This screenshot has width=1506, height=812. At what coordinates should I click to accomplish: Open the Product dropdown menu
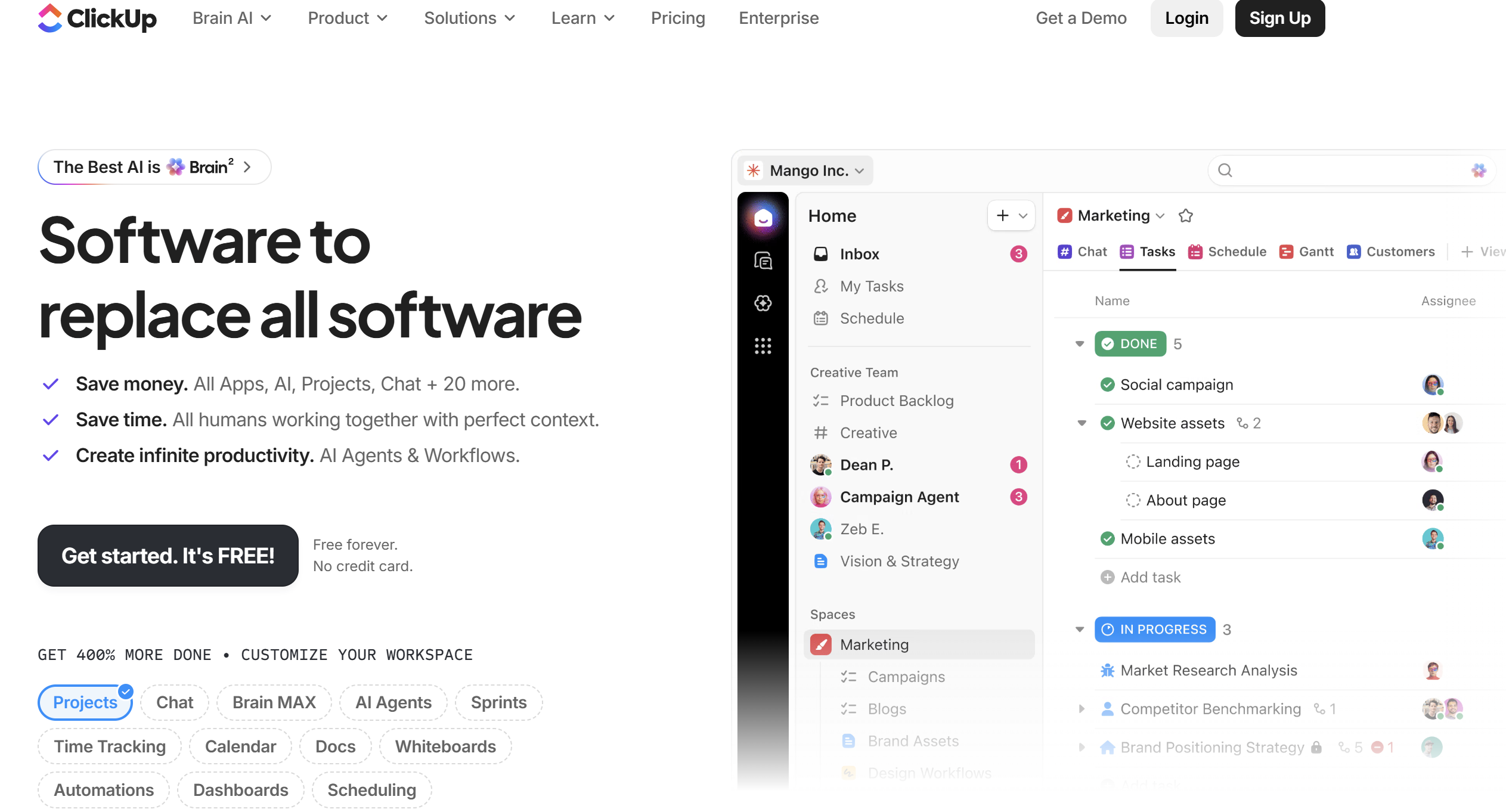(x=348, y=18)
